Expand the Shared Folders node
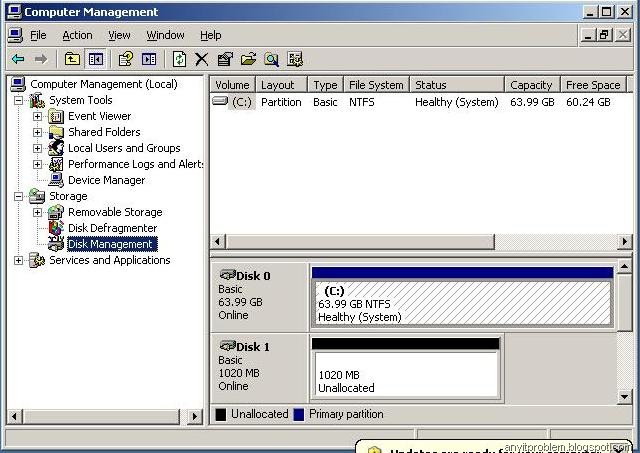The width and height of the screenshot is (640, 453). 37,132
